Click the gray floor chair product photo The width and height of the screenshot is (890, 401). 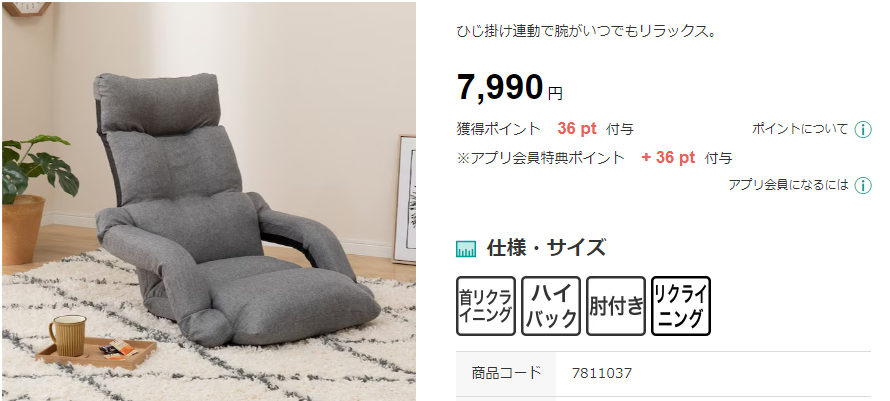tap(208, 201)
